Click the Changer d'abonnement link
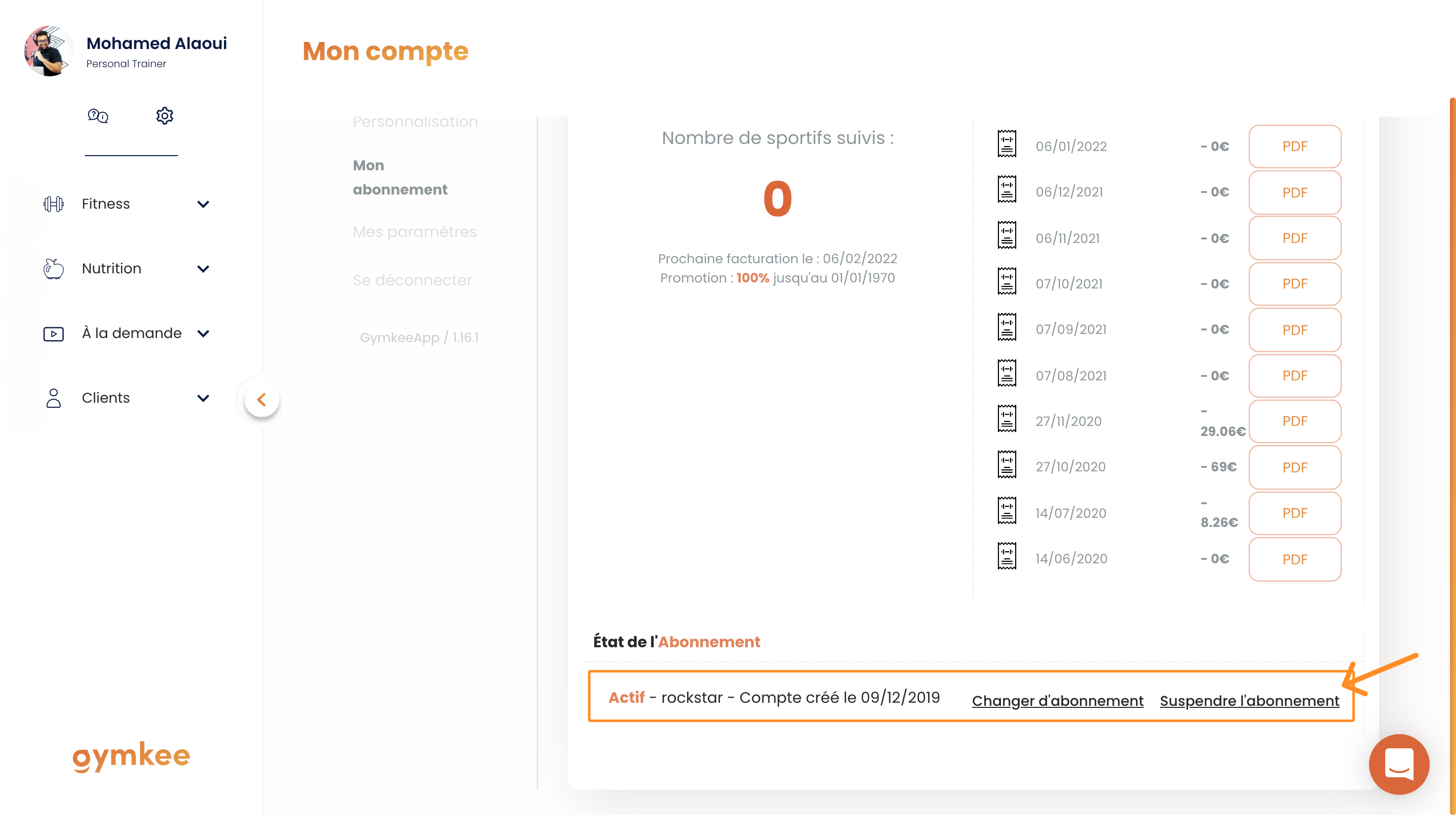The height and width of the screenshot is (815, 1456). pyautogui.click(x=1058, y=701)
